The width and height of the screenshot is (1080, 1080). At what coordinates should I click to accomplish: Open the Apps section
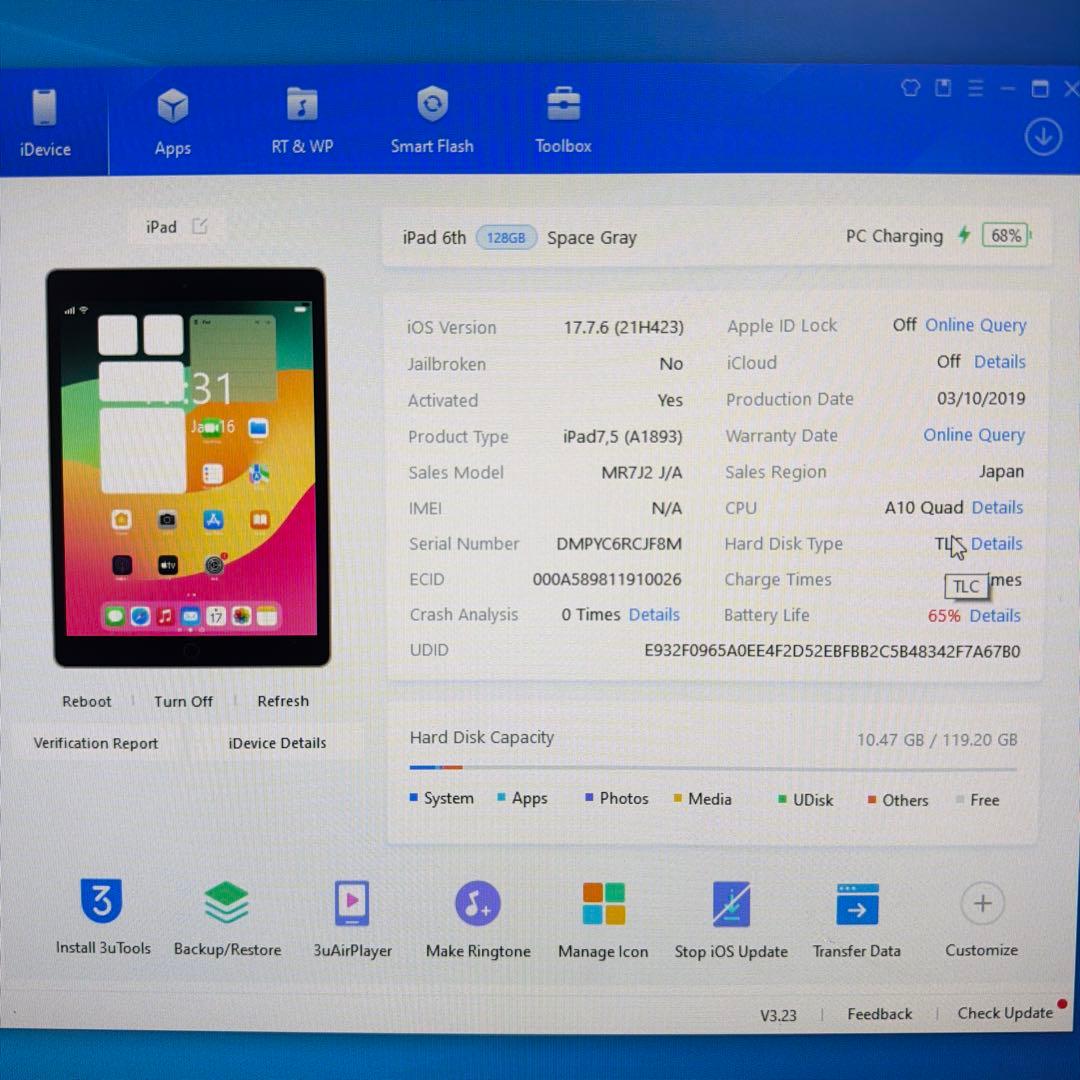(x=172, y=117)
